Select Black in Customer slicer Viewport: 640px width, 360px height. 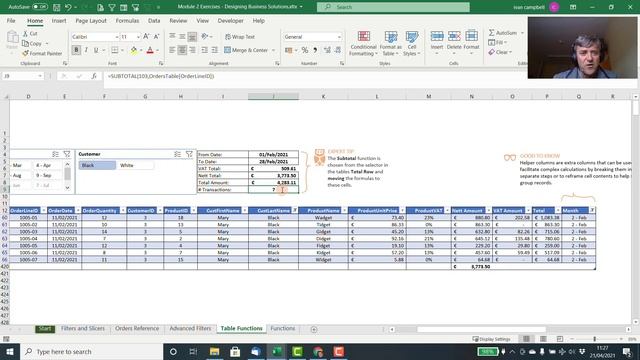[97, 165]
